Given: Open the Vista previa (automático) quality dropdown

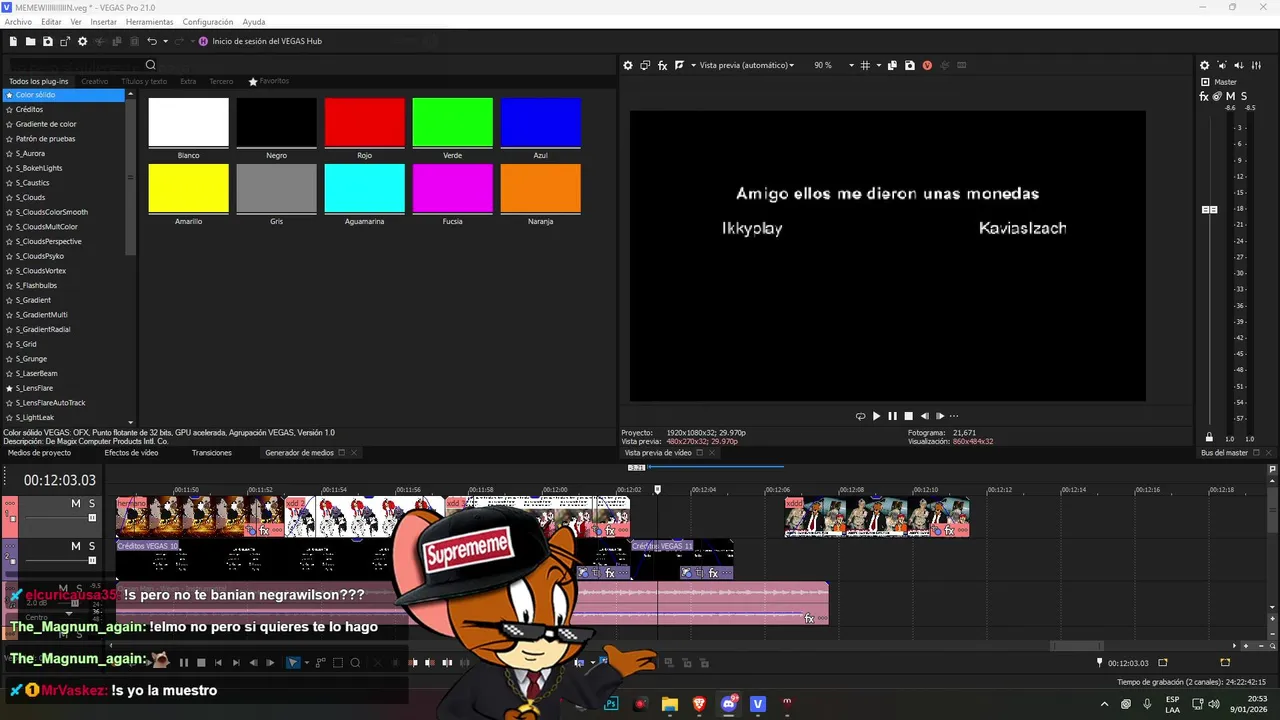Looking at the screenshot, I should [x=747, y=65].
